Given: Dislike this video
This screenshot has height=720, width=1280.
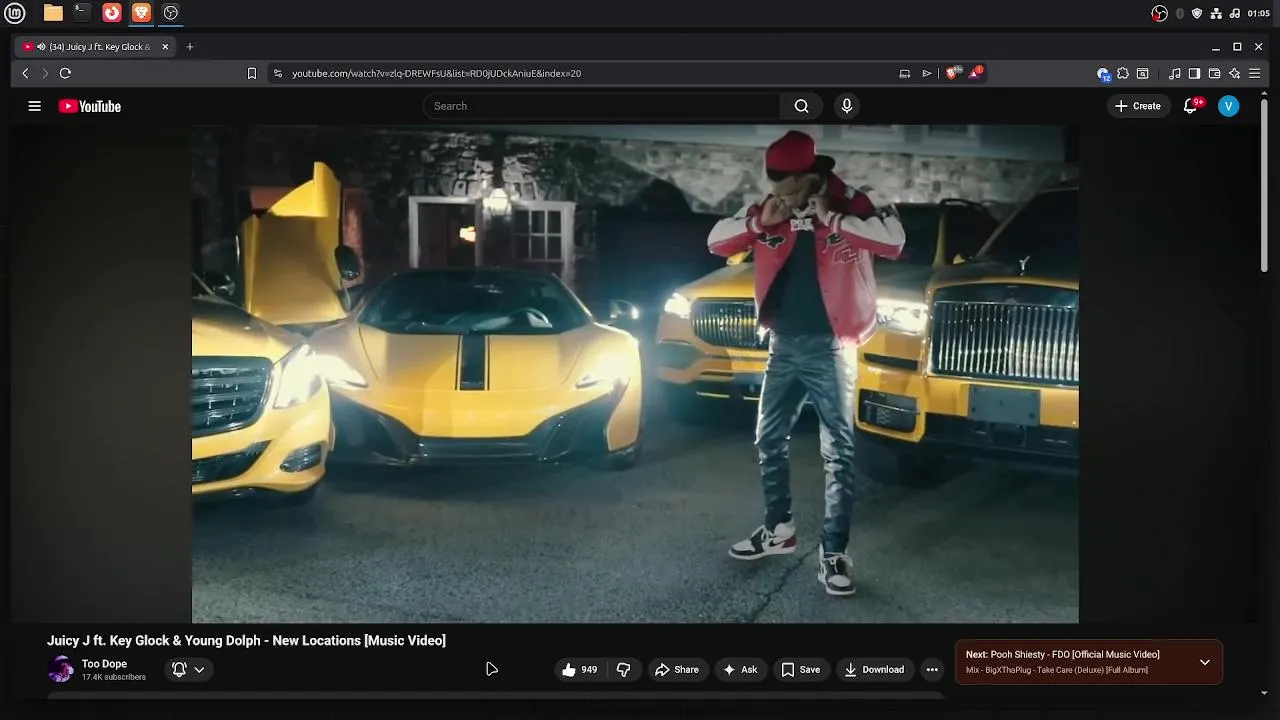Looking at the screenshot, I should [624, 670].
